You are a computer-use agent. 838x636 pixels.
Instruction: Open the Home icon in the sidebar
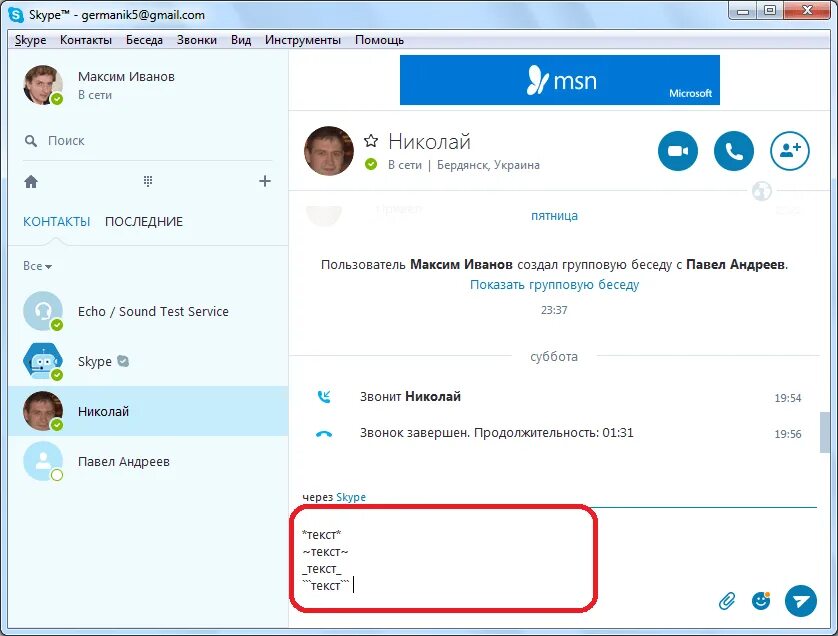31,182
